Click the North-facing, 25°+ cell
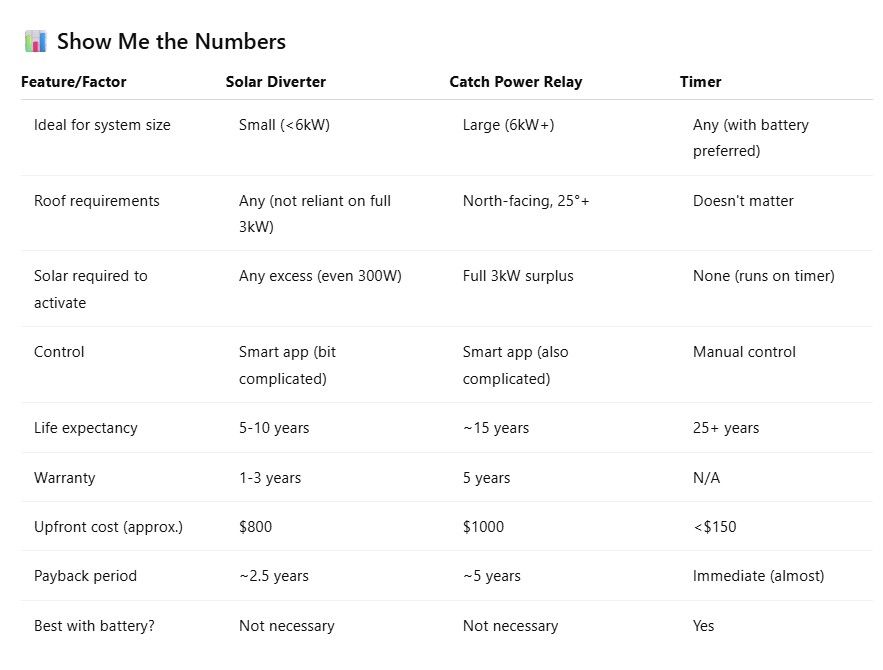883x670 pixels. pos(526,201)
